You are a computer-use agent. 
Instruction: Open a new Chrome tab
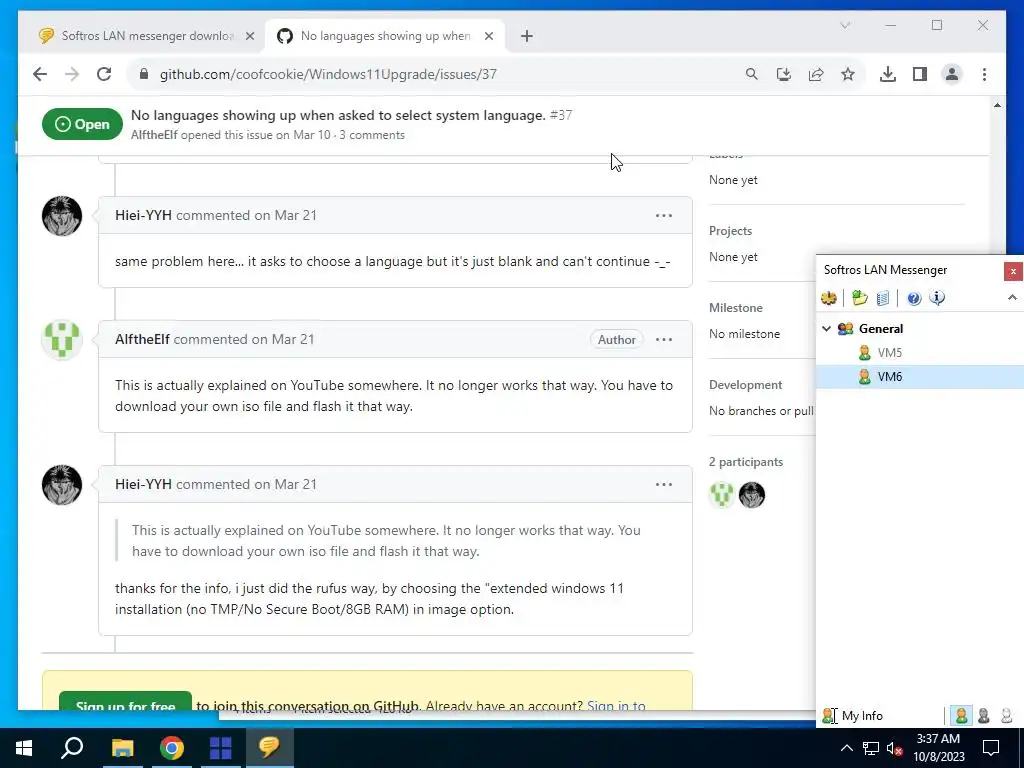click(527, 36)
